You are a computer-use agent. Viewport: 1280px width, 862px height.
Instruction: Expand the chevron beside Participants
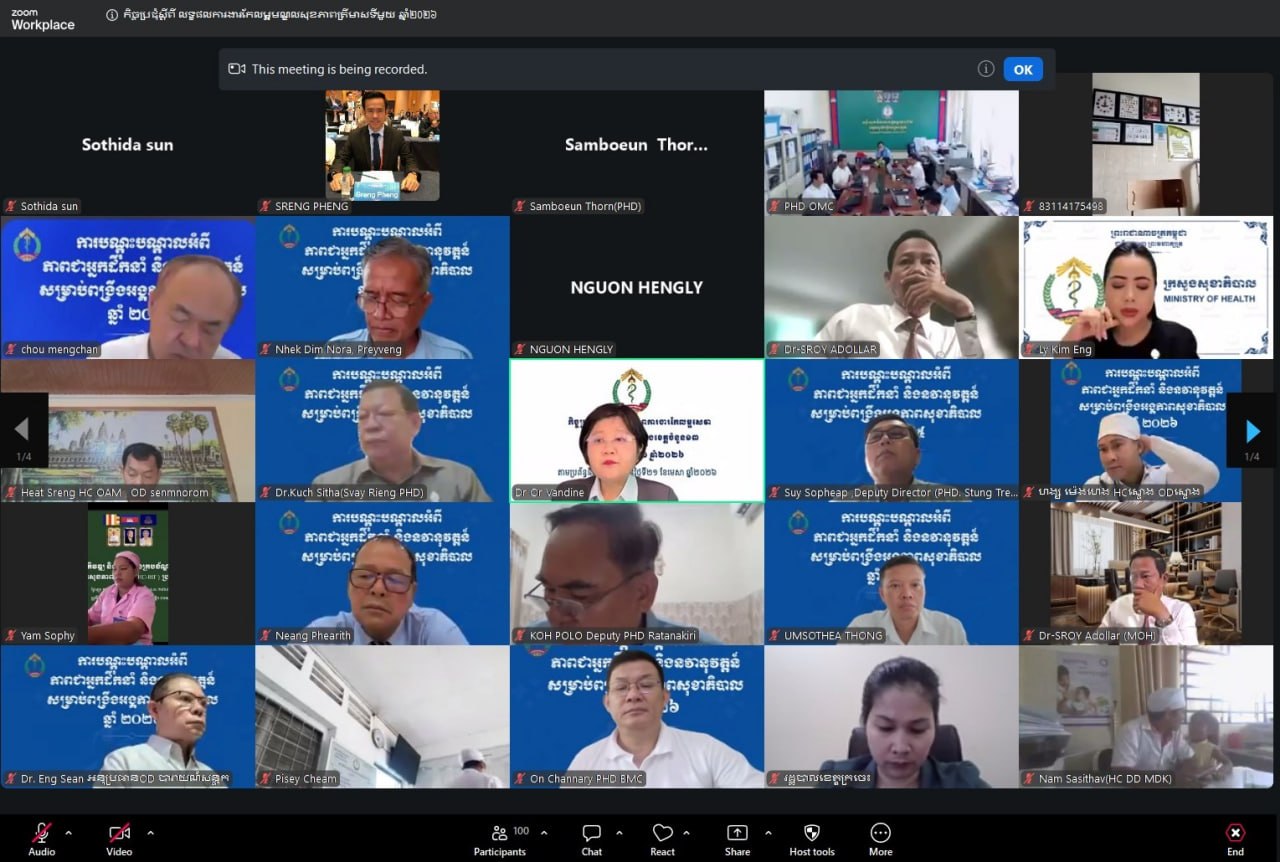pos(544,832)
